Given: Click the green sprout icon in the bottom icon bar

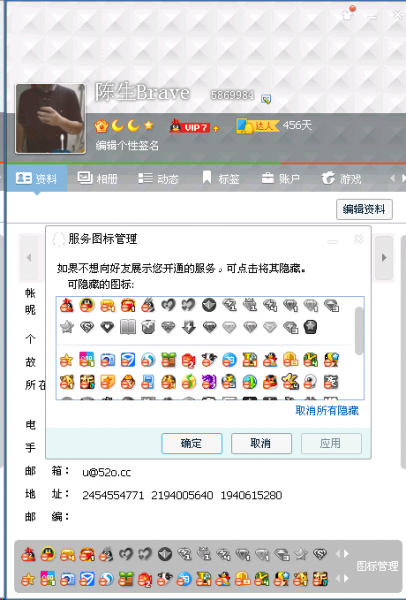Looking at the screenshot, I should [x=126, y=579].
